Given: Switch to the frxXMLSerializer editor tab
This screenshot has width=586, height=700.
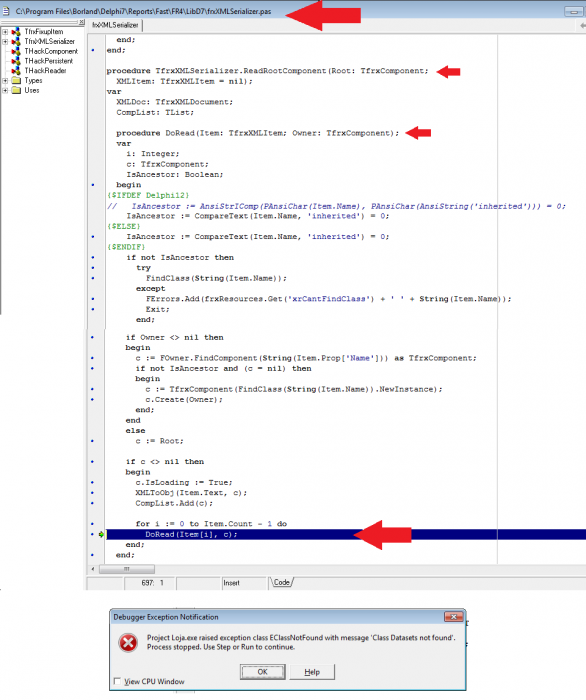Looking at the screenshot, I should [115, 25].
